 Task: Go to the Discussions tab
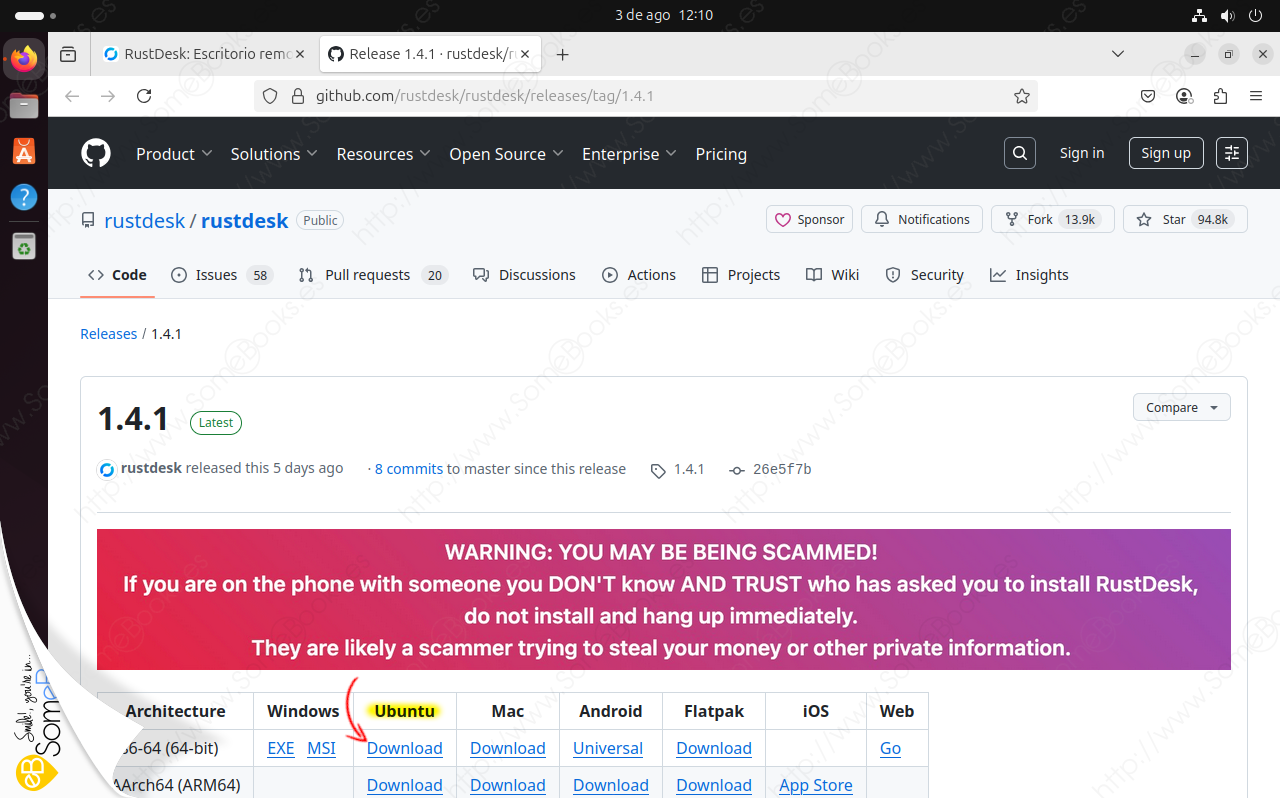tap(524, 275)
